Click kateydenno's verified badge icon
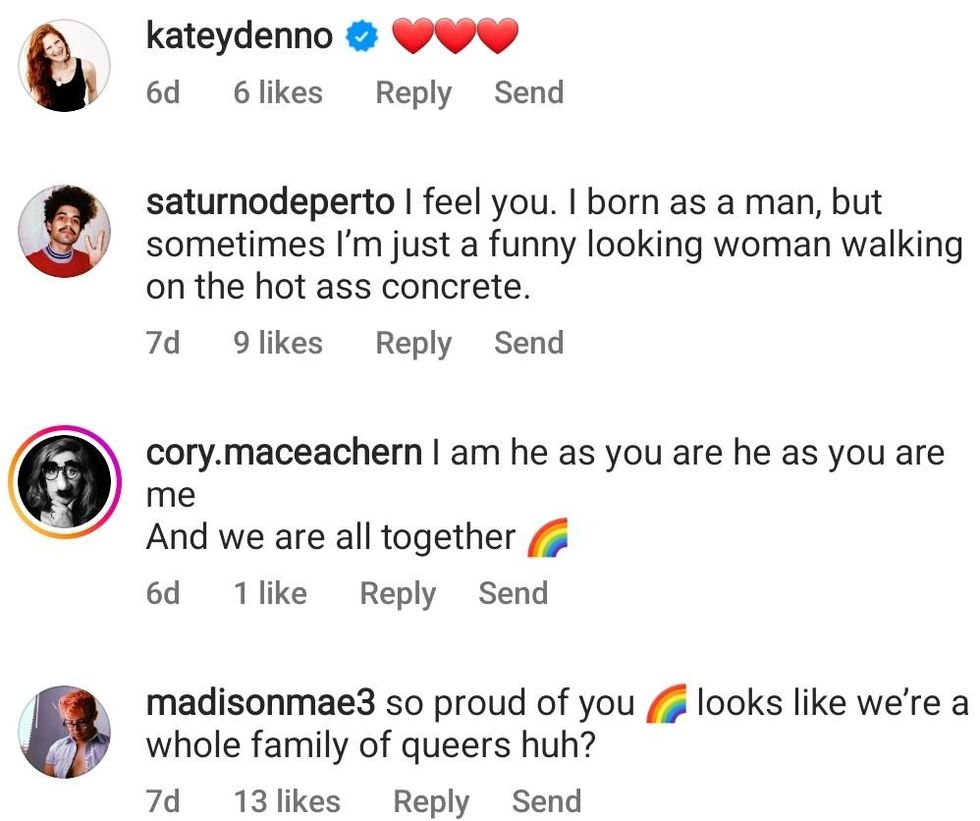This screenshot has width=980, height=821. (x=361, y=38)
